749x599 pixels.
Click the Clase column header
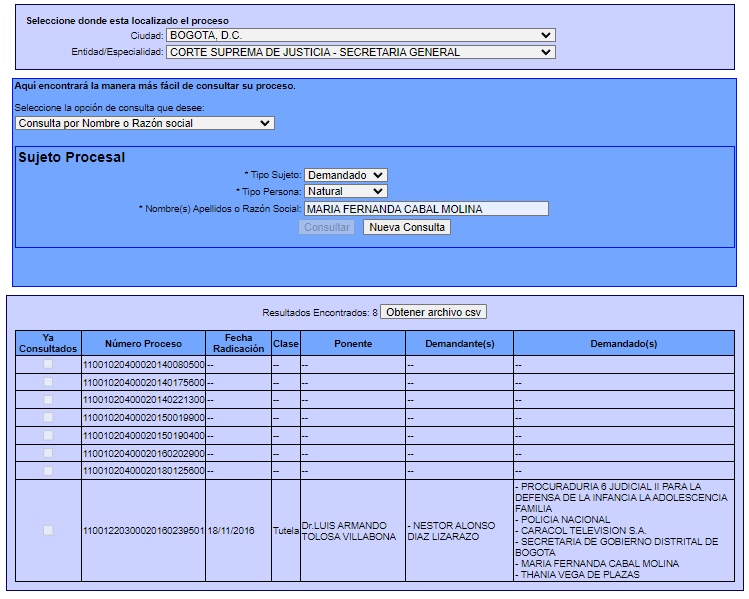click(x=286, y=343)
